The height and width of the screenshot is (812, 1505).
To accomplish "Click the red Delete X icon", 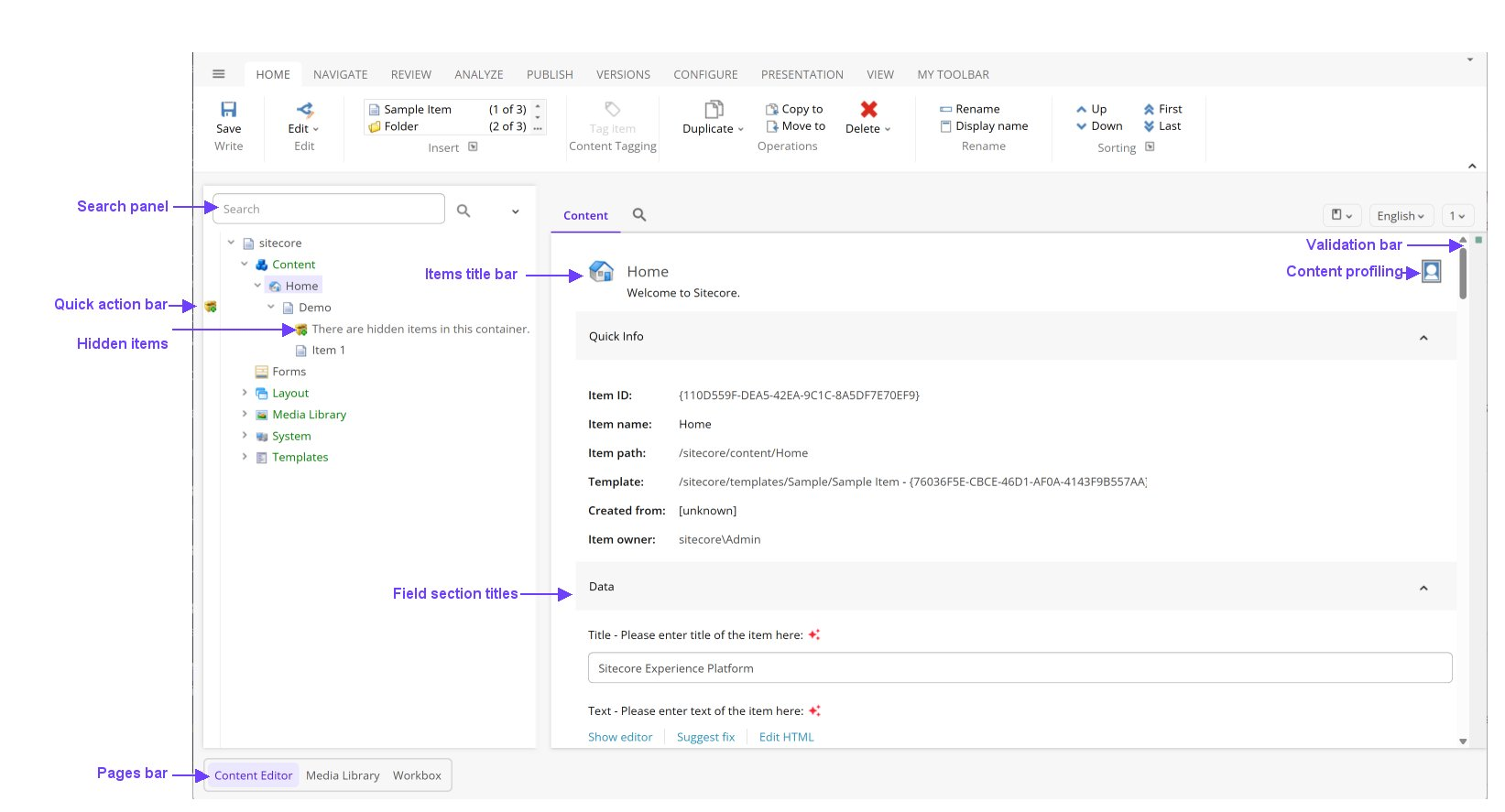I will point(869,109).
